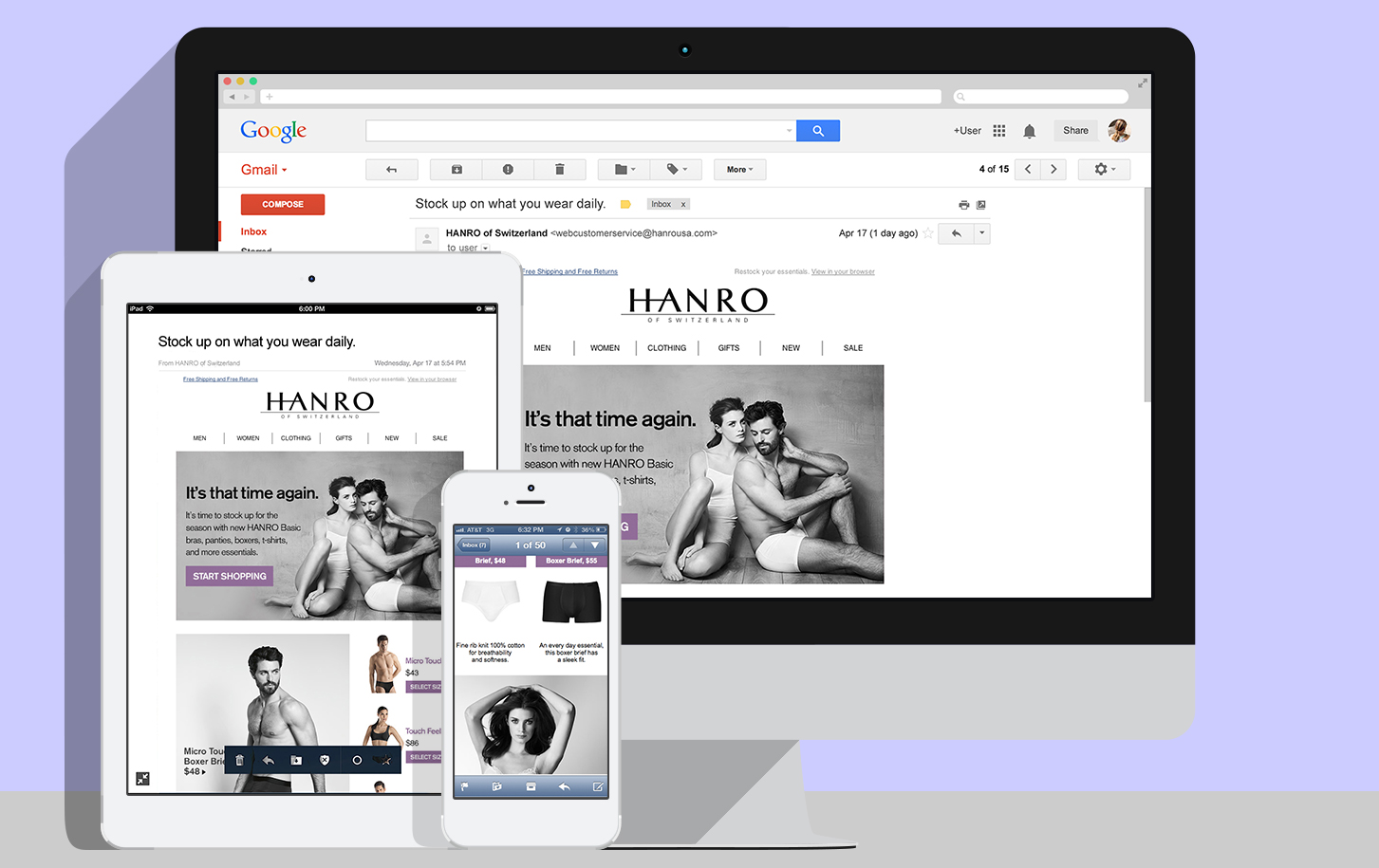Open NEW tab in desktop email
This screenshot has height=868, width=1379.
pyautogui.click(x=791, y=348)
